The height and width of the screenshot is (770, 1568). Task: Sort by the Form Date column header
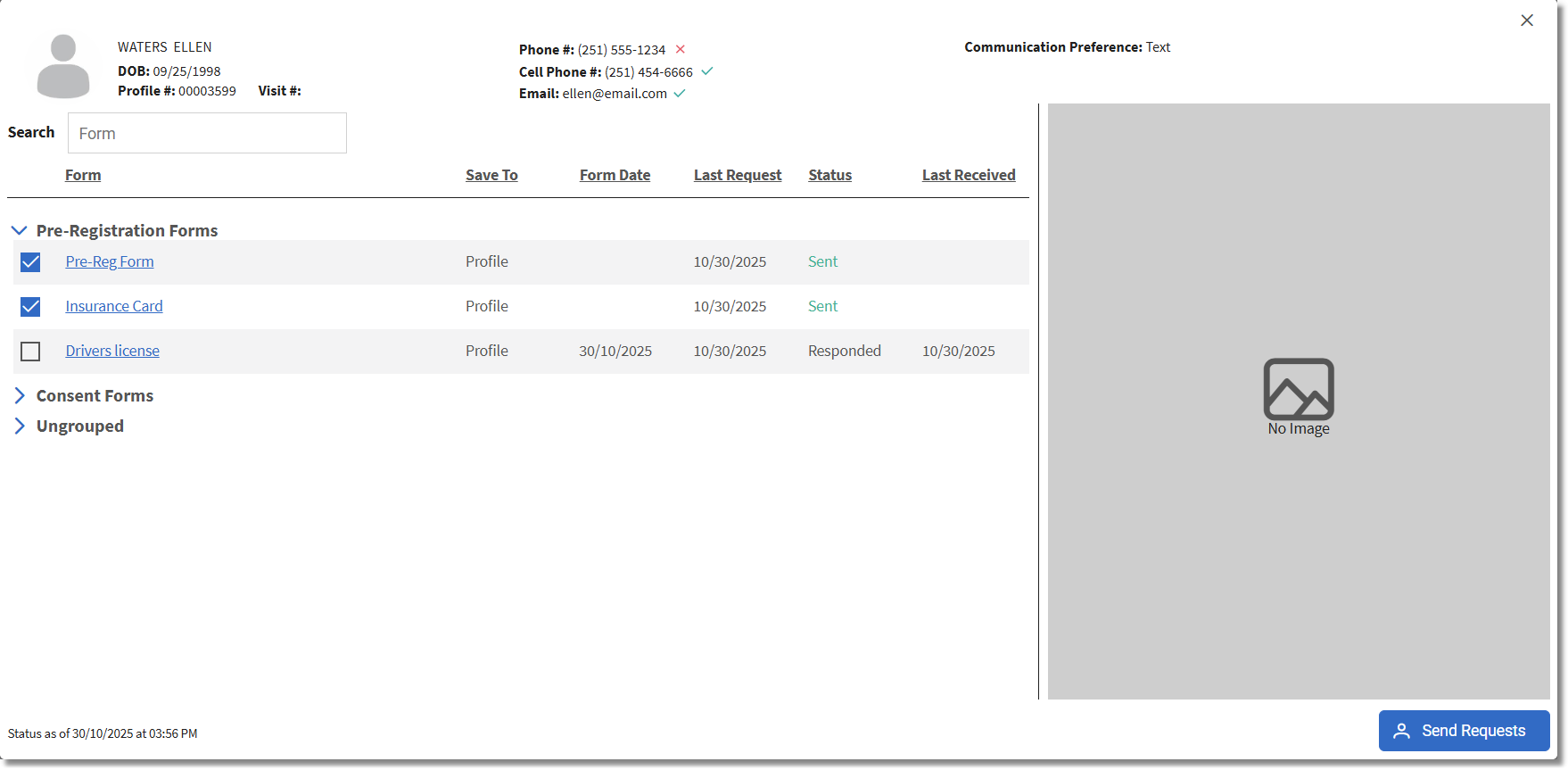coord(615,175)
